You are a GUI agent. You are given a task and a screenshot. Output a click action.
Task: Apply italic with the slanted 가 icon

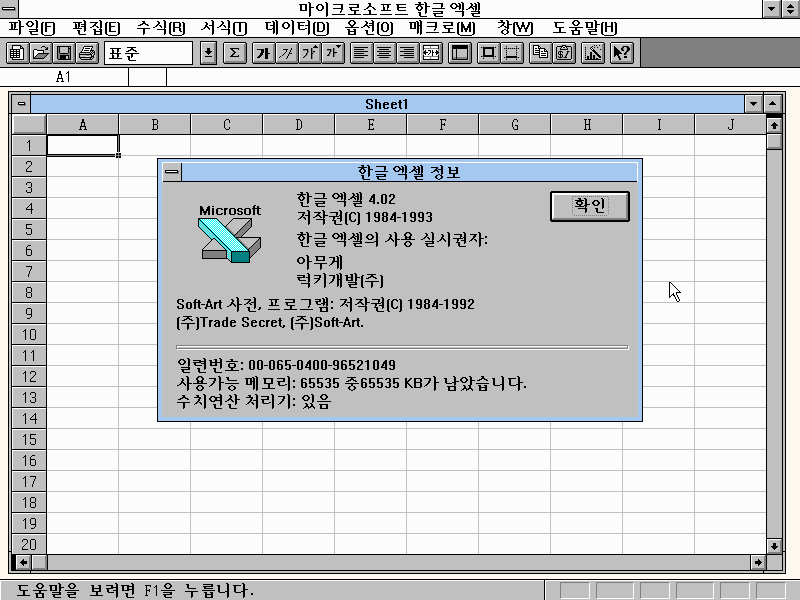[x=287, y=53]
